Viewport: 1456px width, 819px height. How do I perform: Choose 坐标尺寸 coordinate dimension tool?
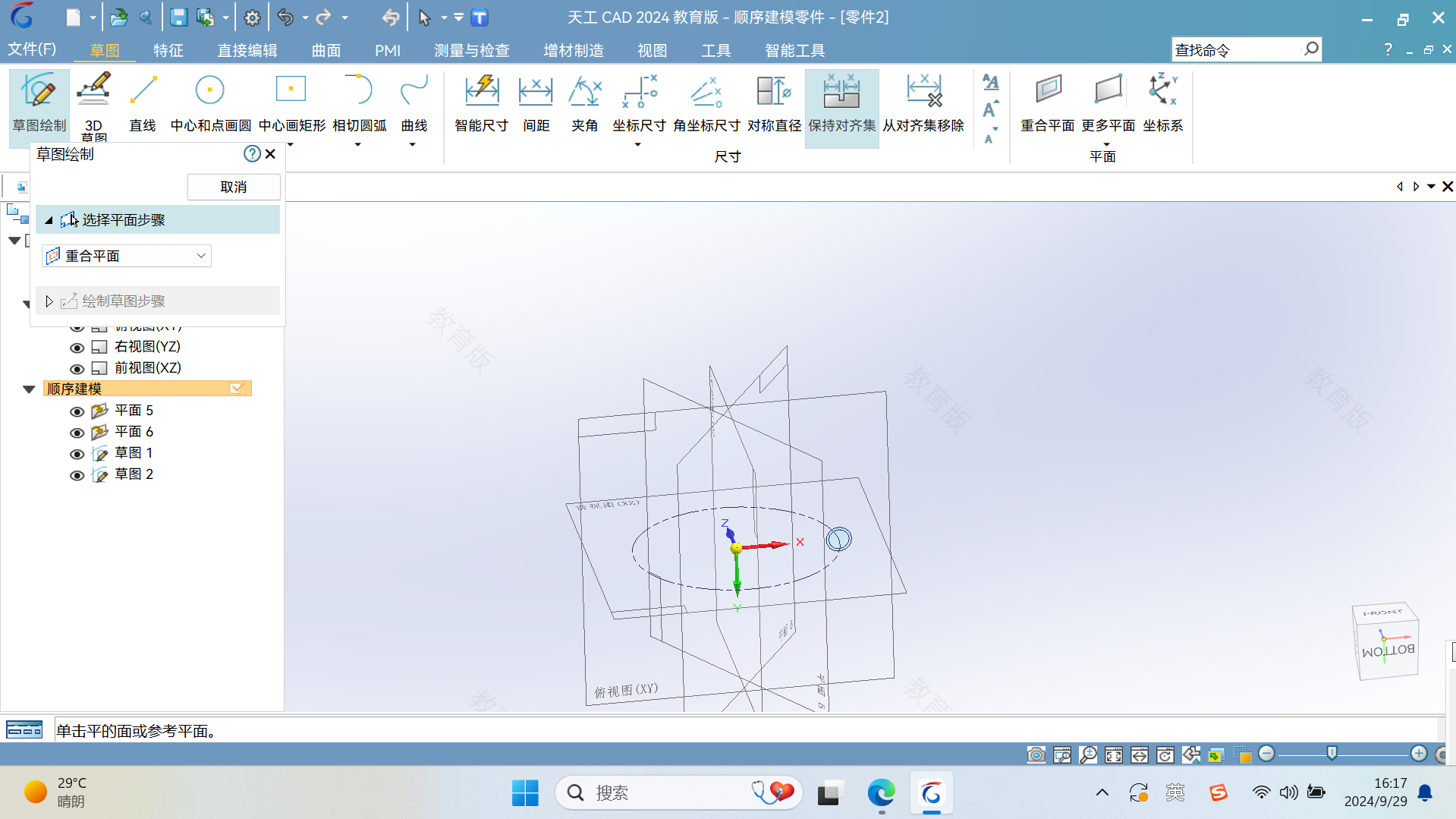[x=639, y=103]
